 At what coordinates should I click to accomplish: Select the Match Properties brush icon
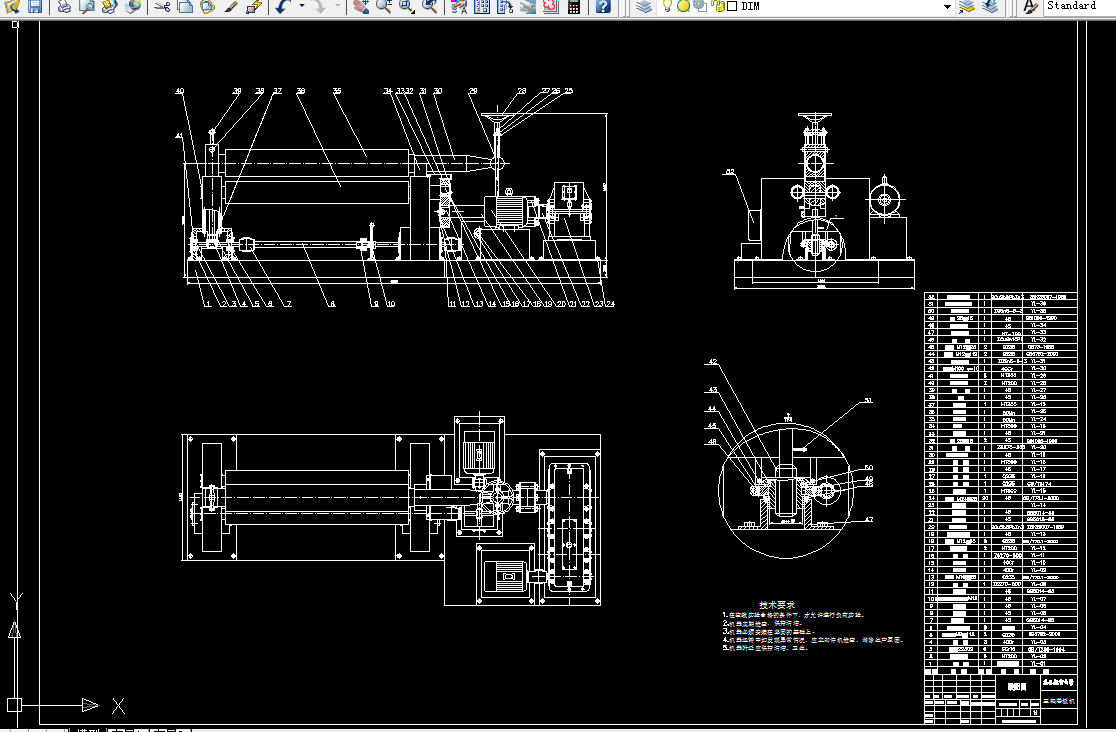pos(231,6)
